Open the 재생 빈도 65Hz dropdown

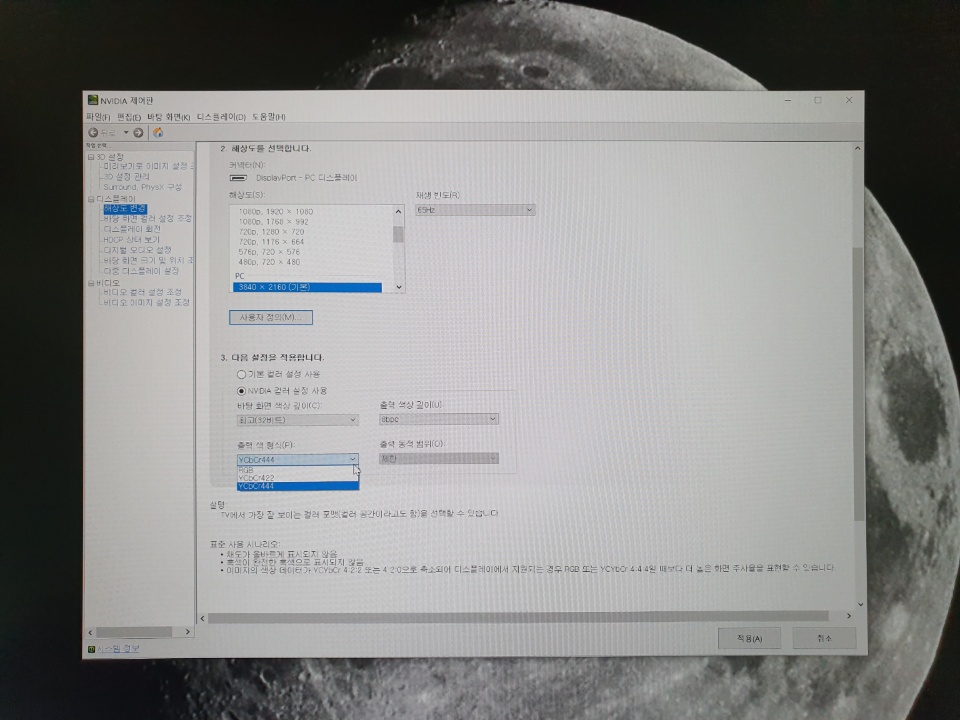point(475,210)
